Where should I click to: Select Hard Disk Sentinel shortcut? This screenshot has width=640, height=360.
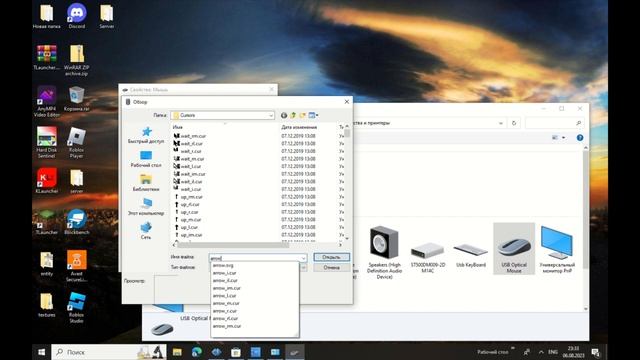click(47, 142)
